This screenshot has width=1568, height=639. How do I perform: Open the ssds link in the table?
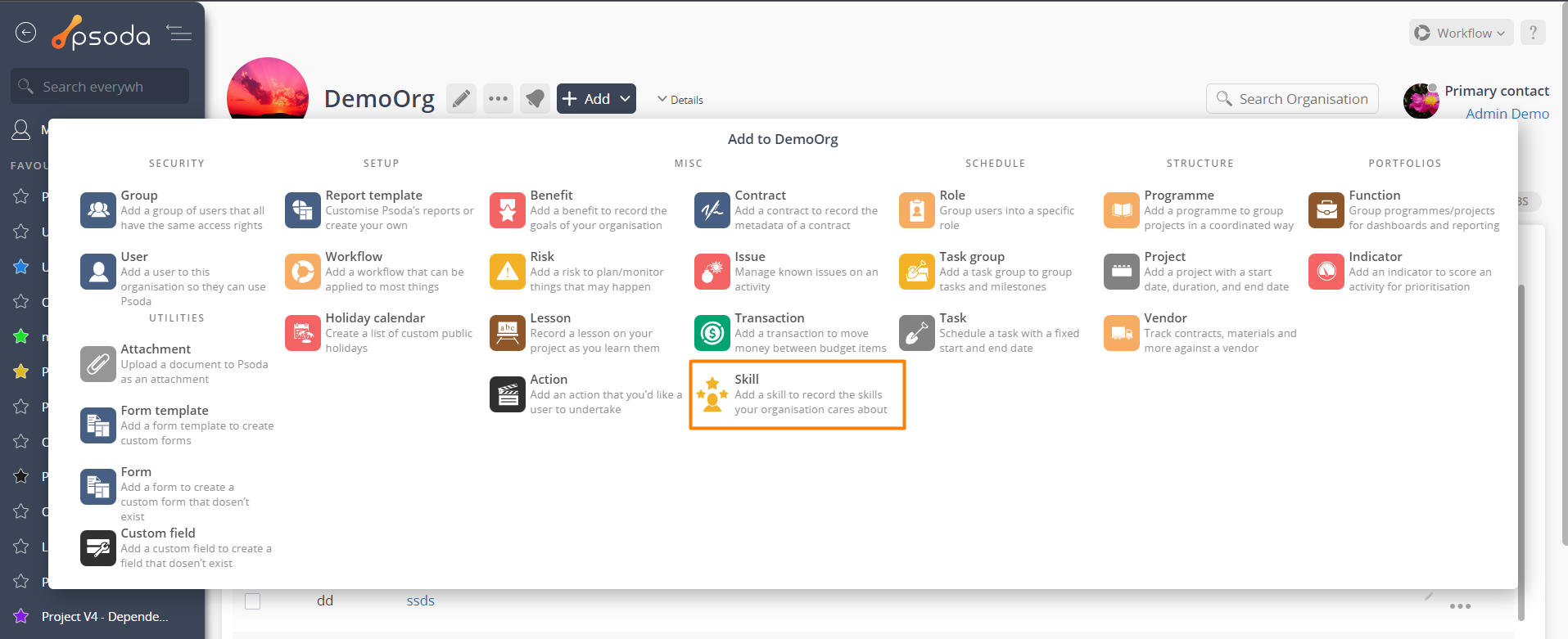click(420, 601)
